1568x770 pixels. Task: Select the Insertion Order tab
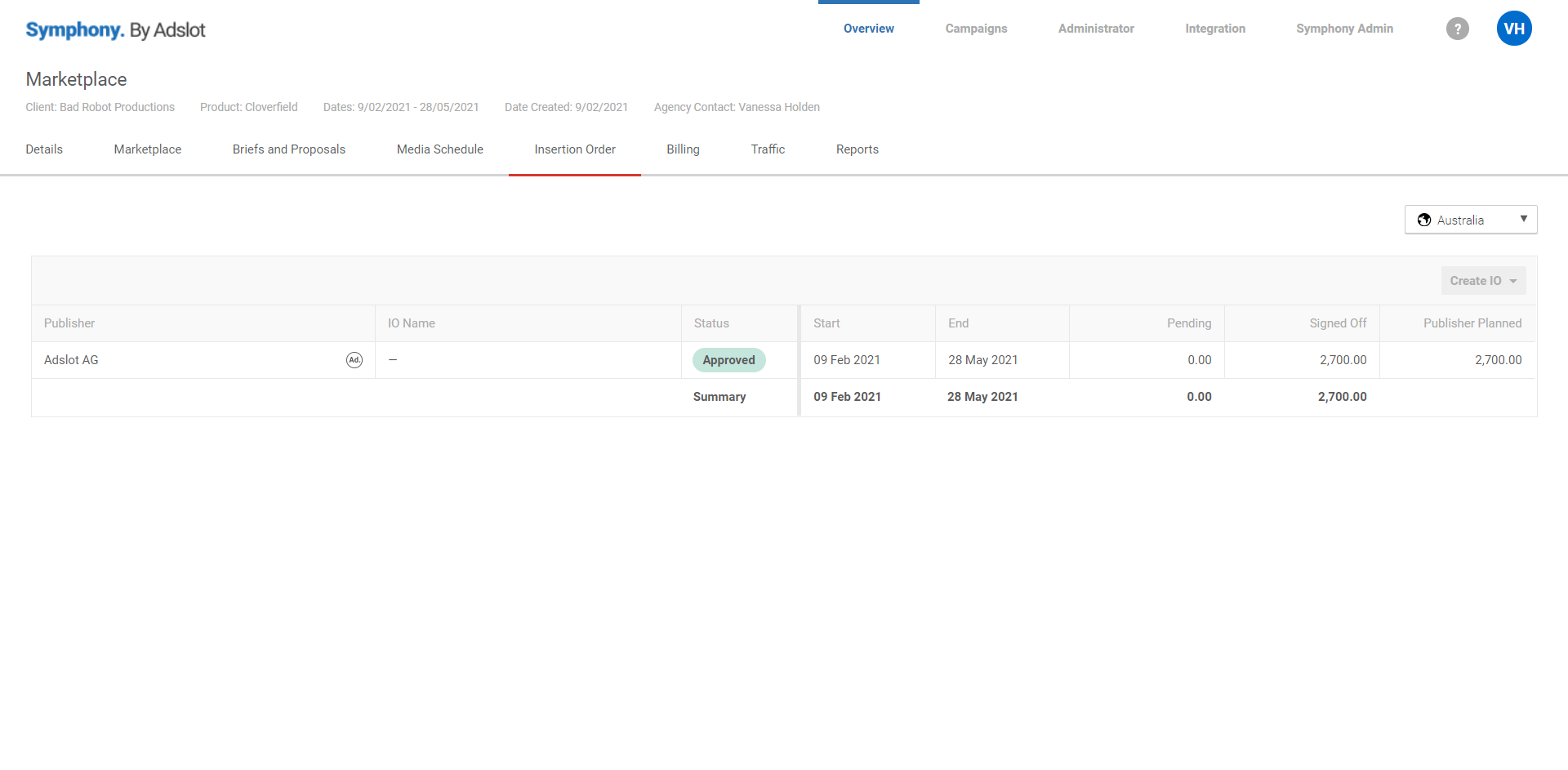pos(575,149)
